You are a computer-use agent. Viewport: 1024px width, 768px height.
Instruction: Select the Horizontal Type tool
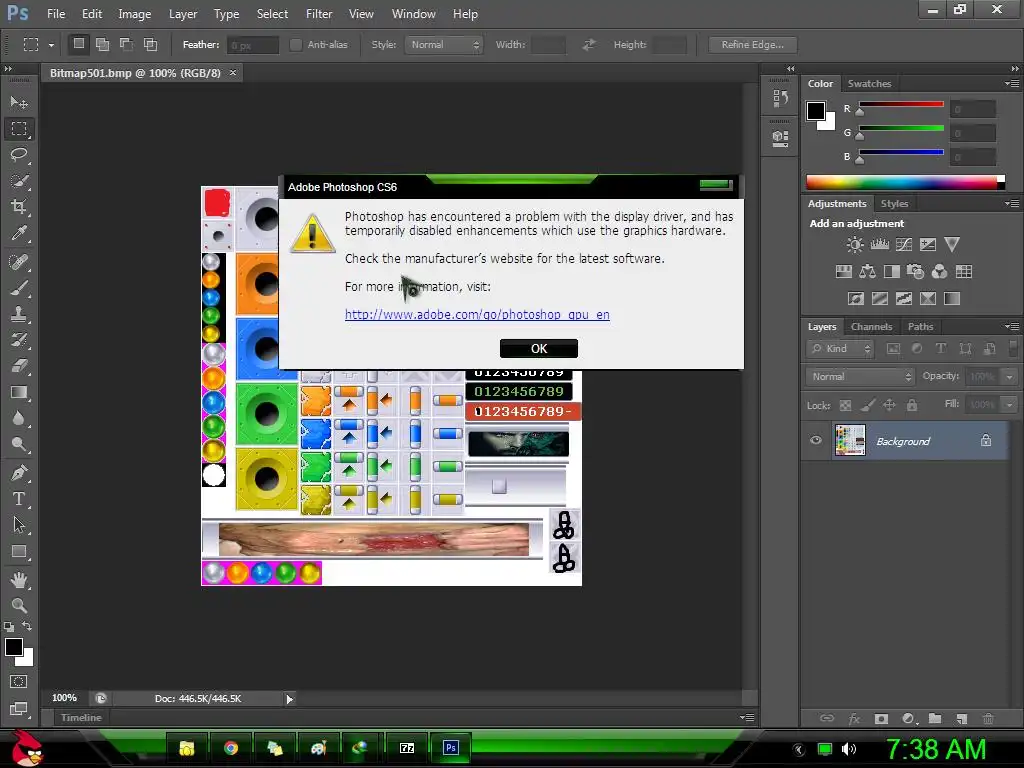pos(19,499)
